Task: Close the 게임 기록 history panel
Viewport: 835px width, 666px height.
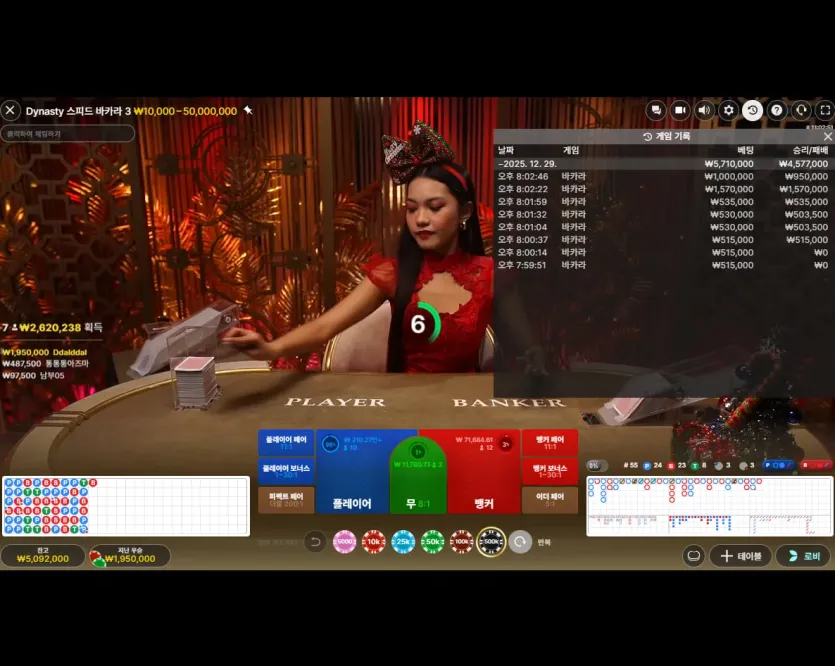Action: point(828,137)
